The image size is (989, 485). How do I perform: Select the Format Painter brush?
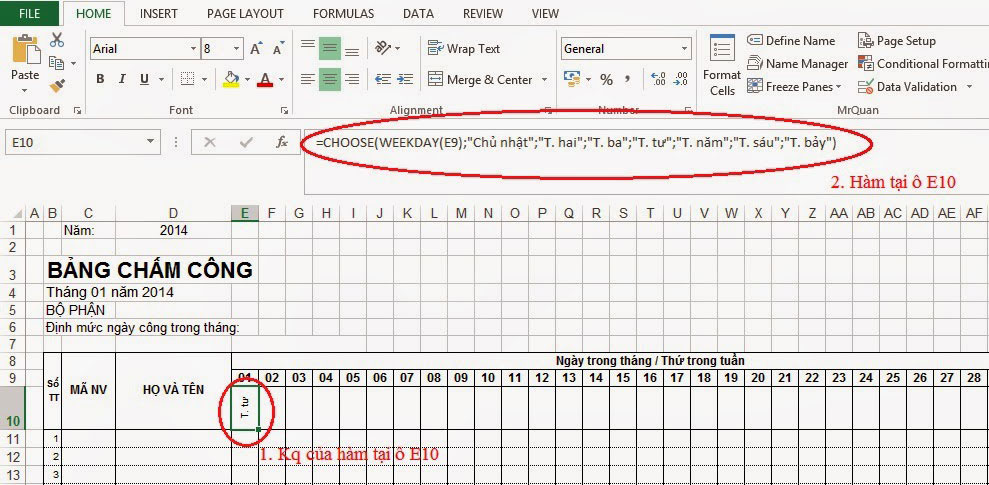(x=57, y=85)
